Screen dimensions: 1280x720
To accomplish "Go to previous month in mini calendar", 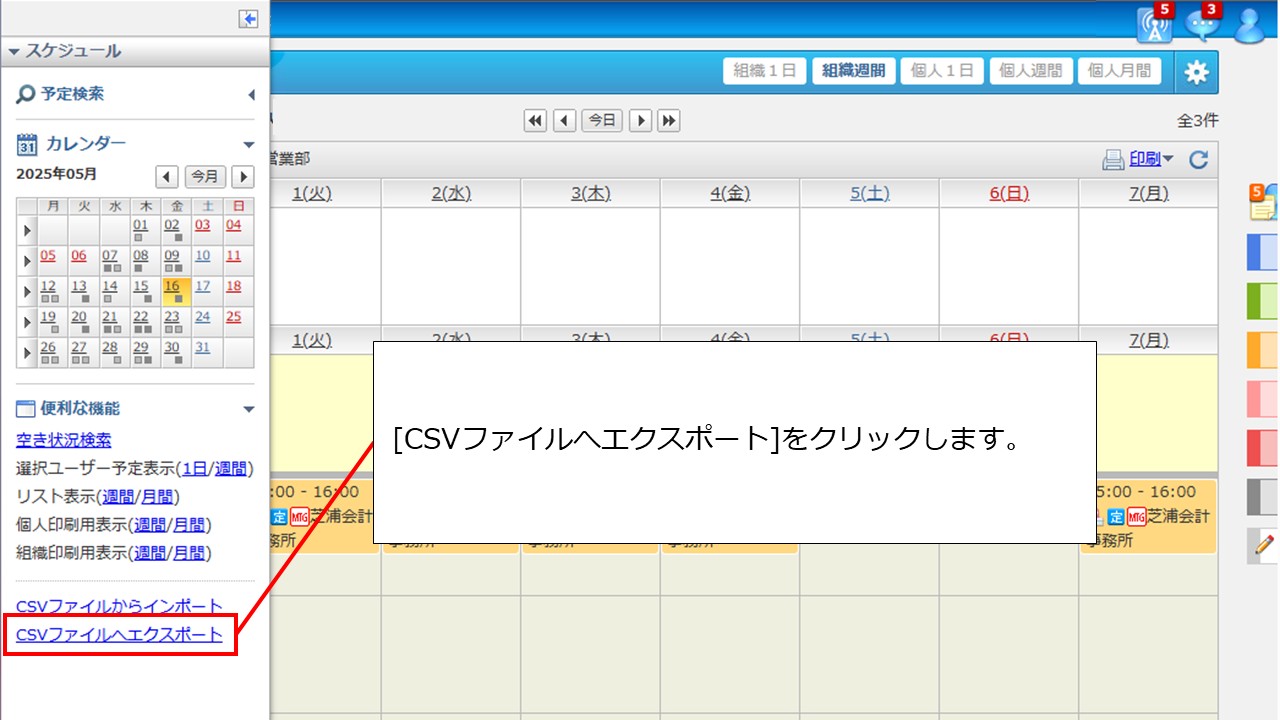I will pos(167,177).
